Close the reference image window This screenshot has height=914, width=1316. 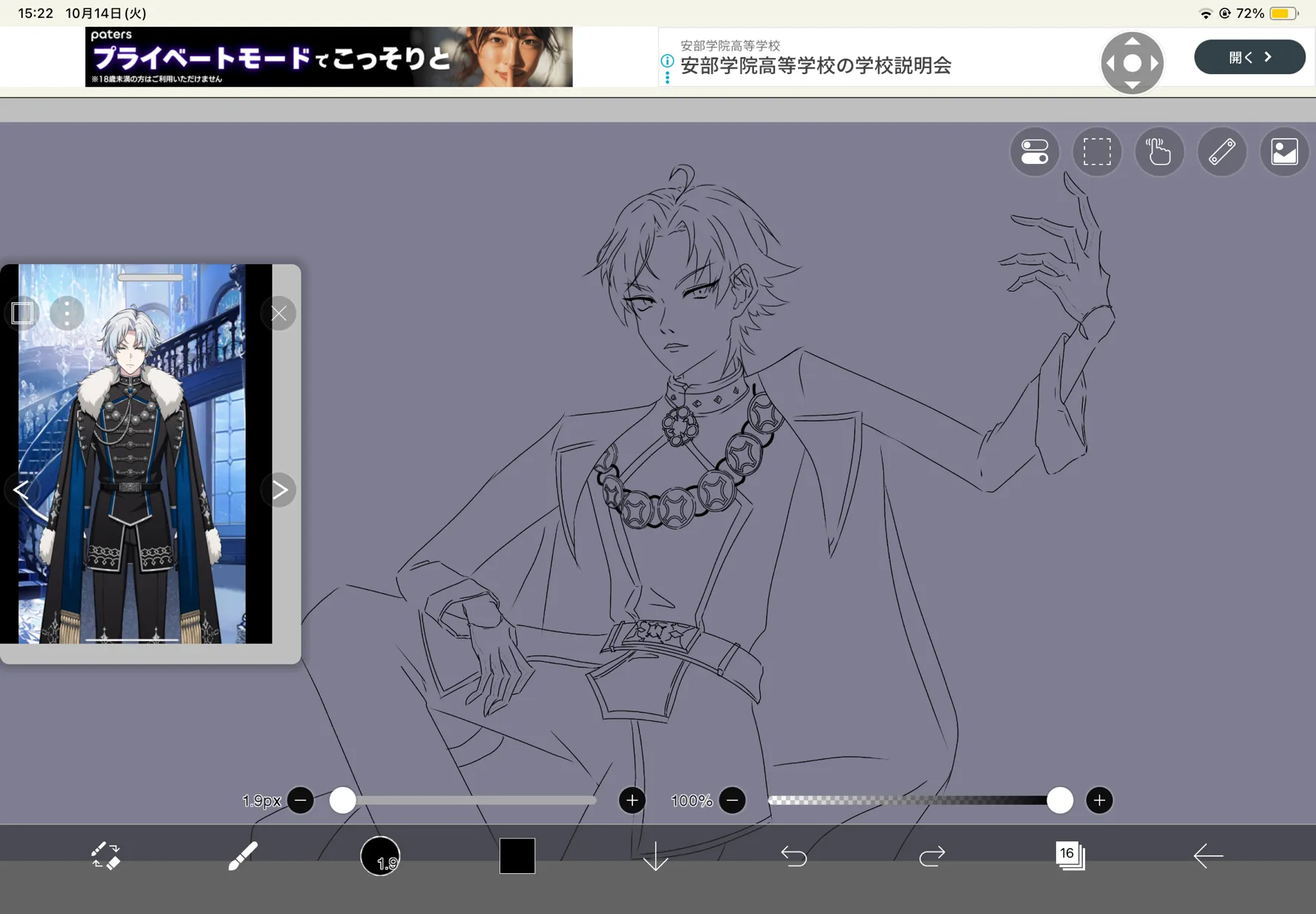pos(279,314)
